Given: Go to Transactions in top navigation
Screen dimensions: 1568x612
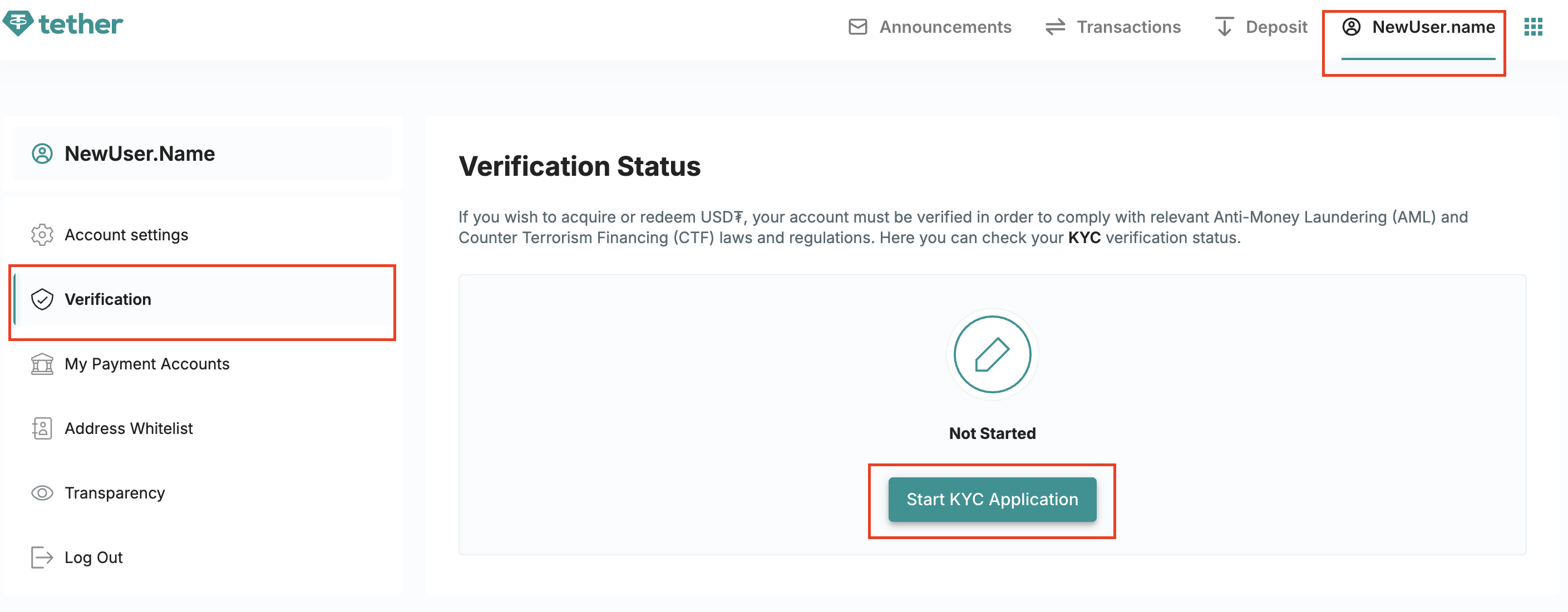Looking at the screenshot, I should point(1128,27).
